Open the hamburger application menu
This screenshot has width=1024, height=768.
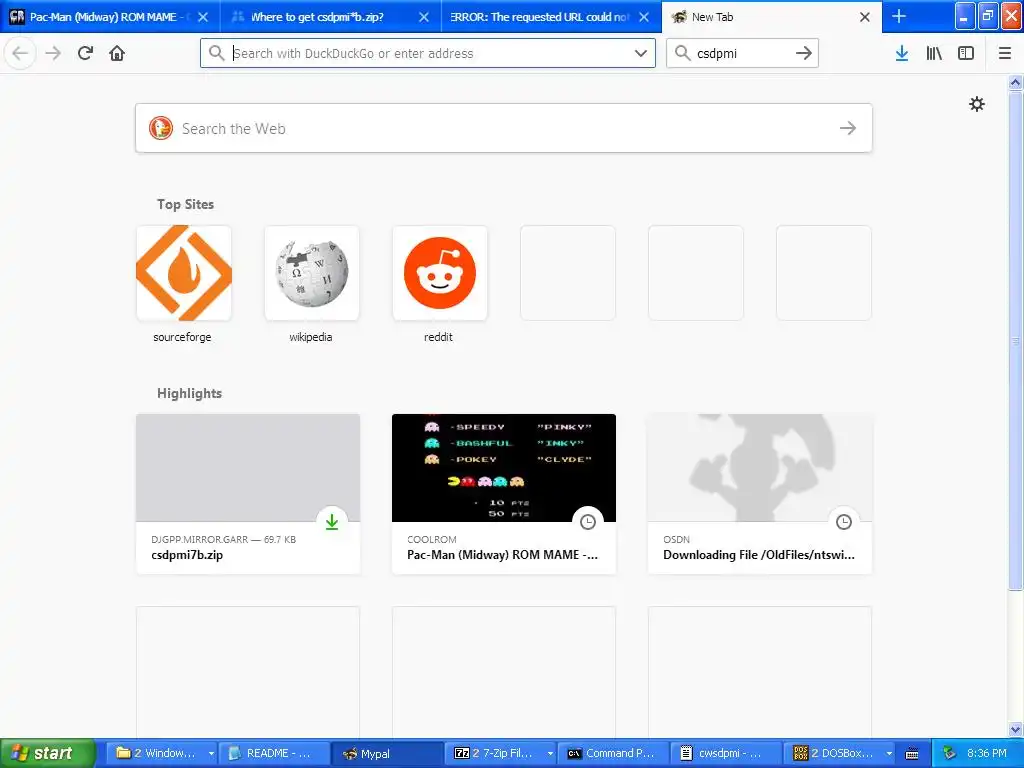1005,53
